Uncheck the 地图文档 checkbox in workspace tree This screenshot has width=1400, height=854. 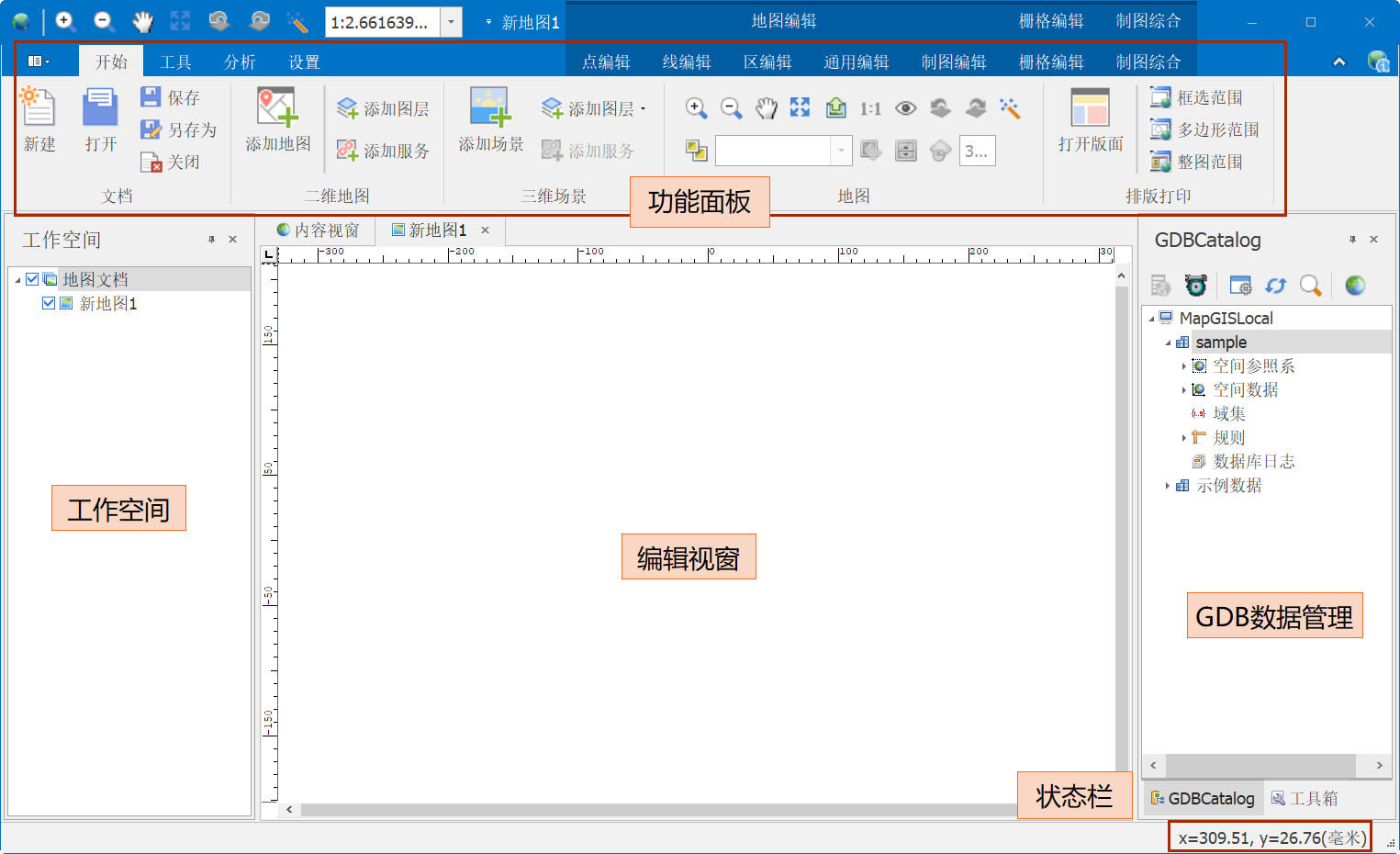pos(32,279)
